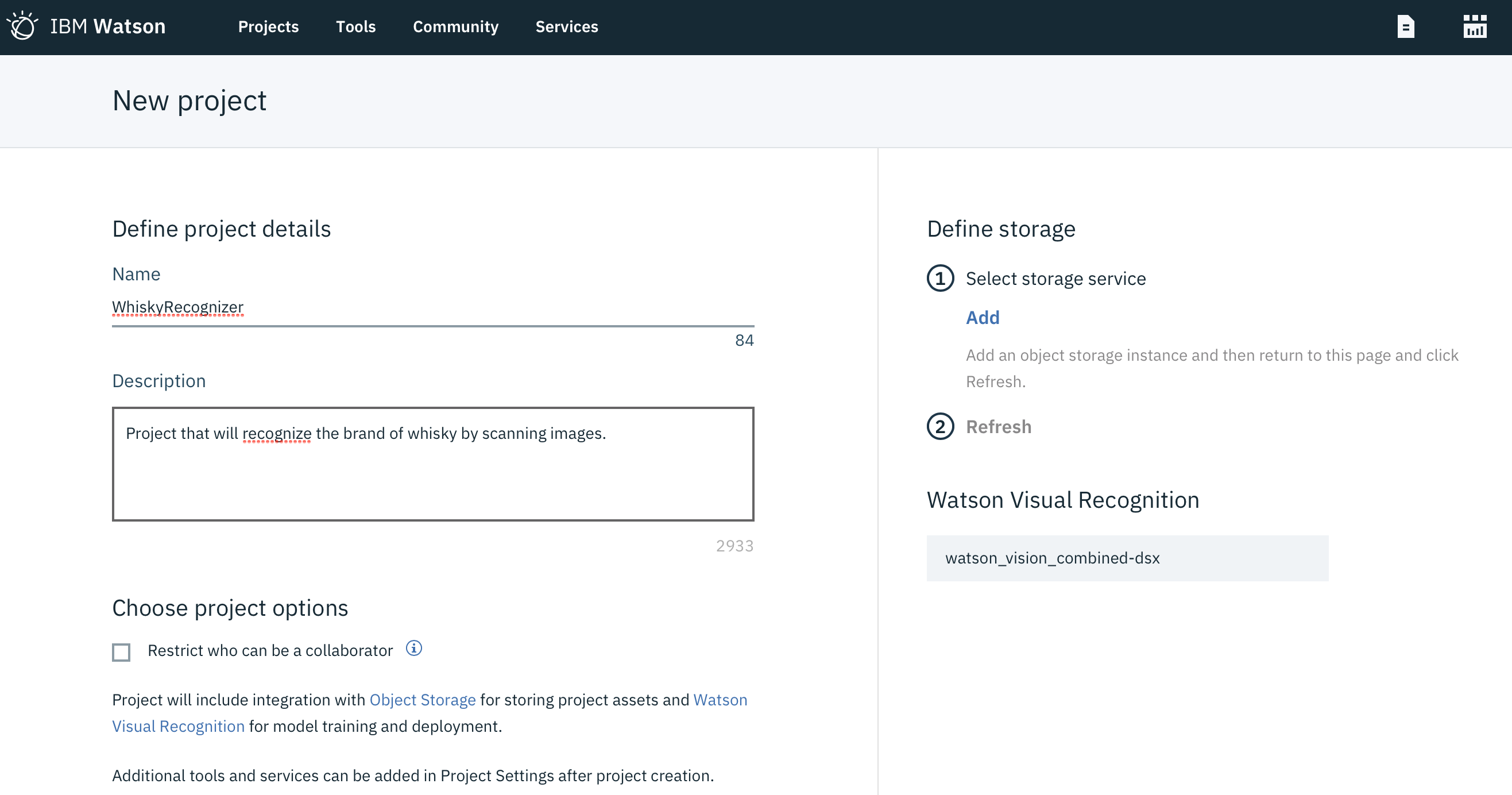Open the Projects menu

(268, 26)
